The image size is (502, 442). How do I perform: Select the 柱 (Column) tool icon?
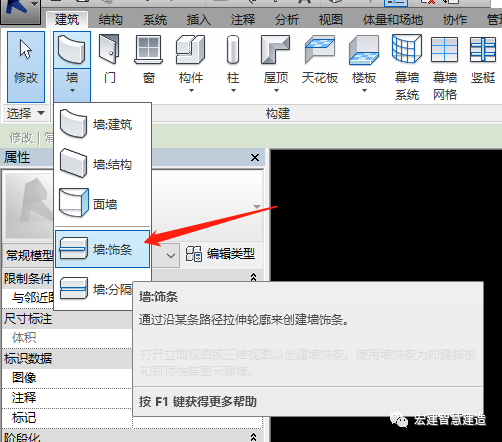click(233, 50)
